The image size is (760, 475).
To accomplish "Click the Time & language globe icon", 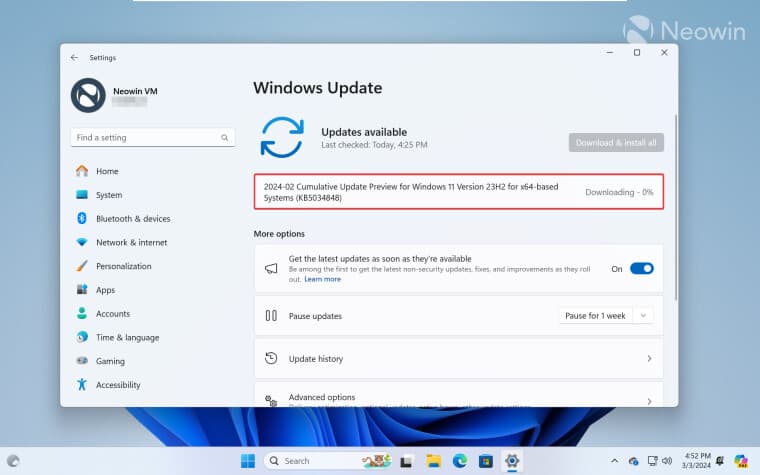I will tap(82, 336).
